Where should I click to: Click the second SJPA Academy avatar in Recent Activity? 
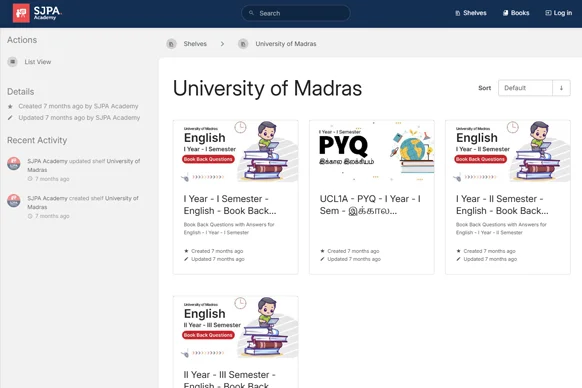coord(14,201)
